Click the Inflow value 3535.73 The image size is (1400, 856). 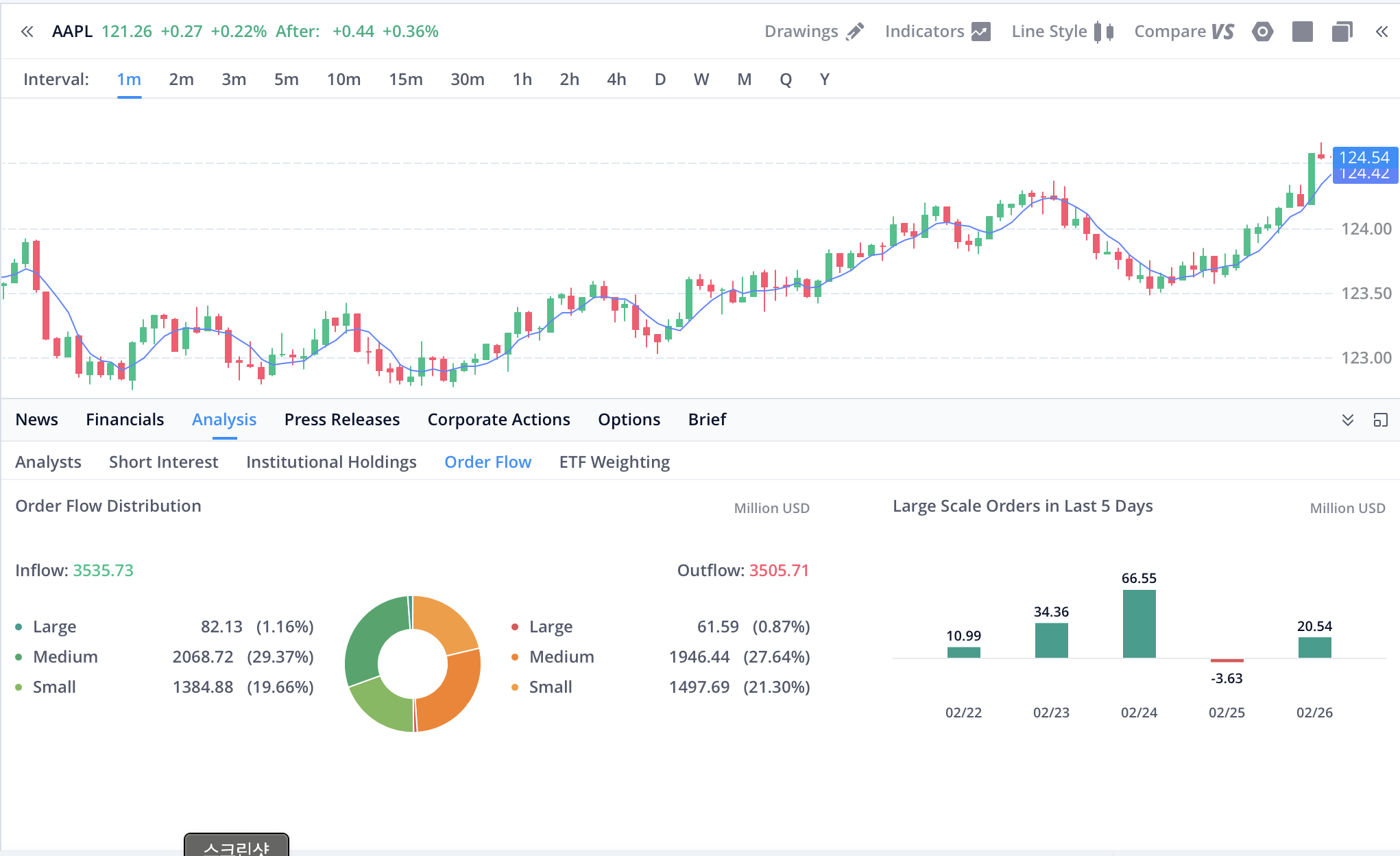104,571
